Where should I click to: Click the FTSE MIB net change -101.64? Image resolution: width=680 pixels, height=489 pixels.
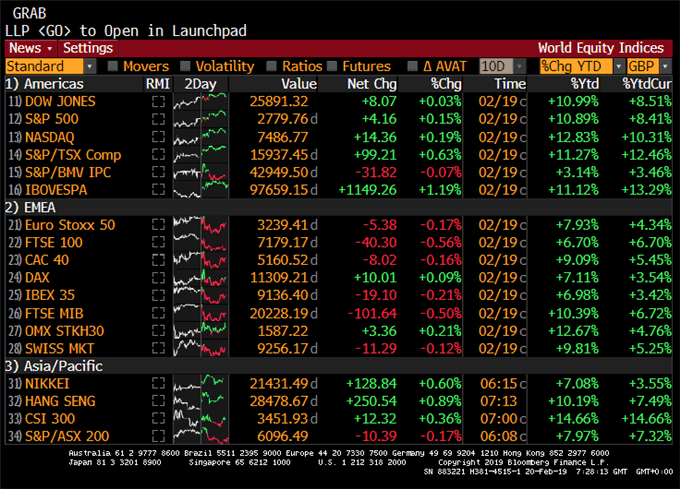(x=372, y=313)
